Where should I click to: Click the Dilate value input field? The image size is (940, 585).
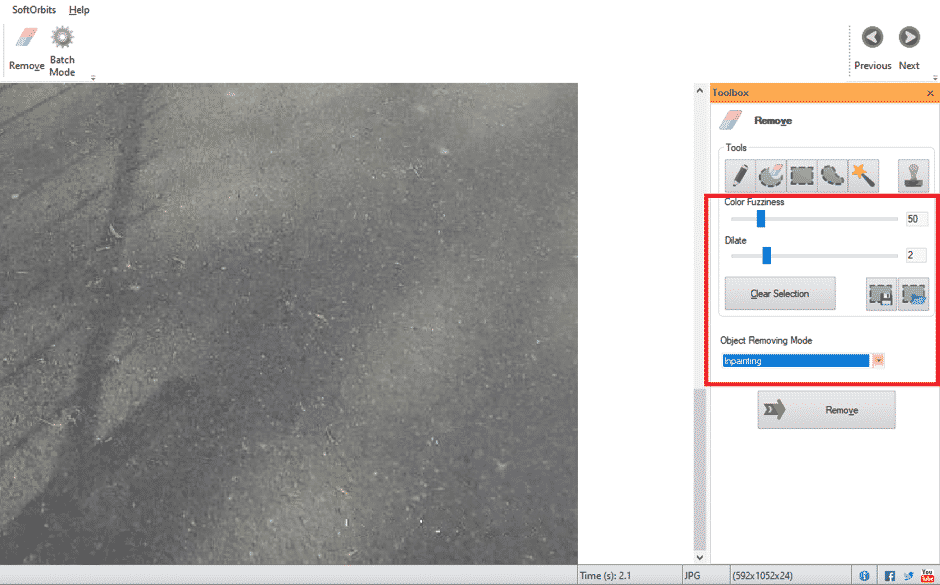click(x=914, y=255)
